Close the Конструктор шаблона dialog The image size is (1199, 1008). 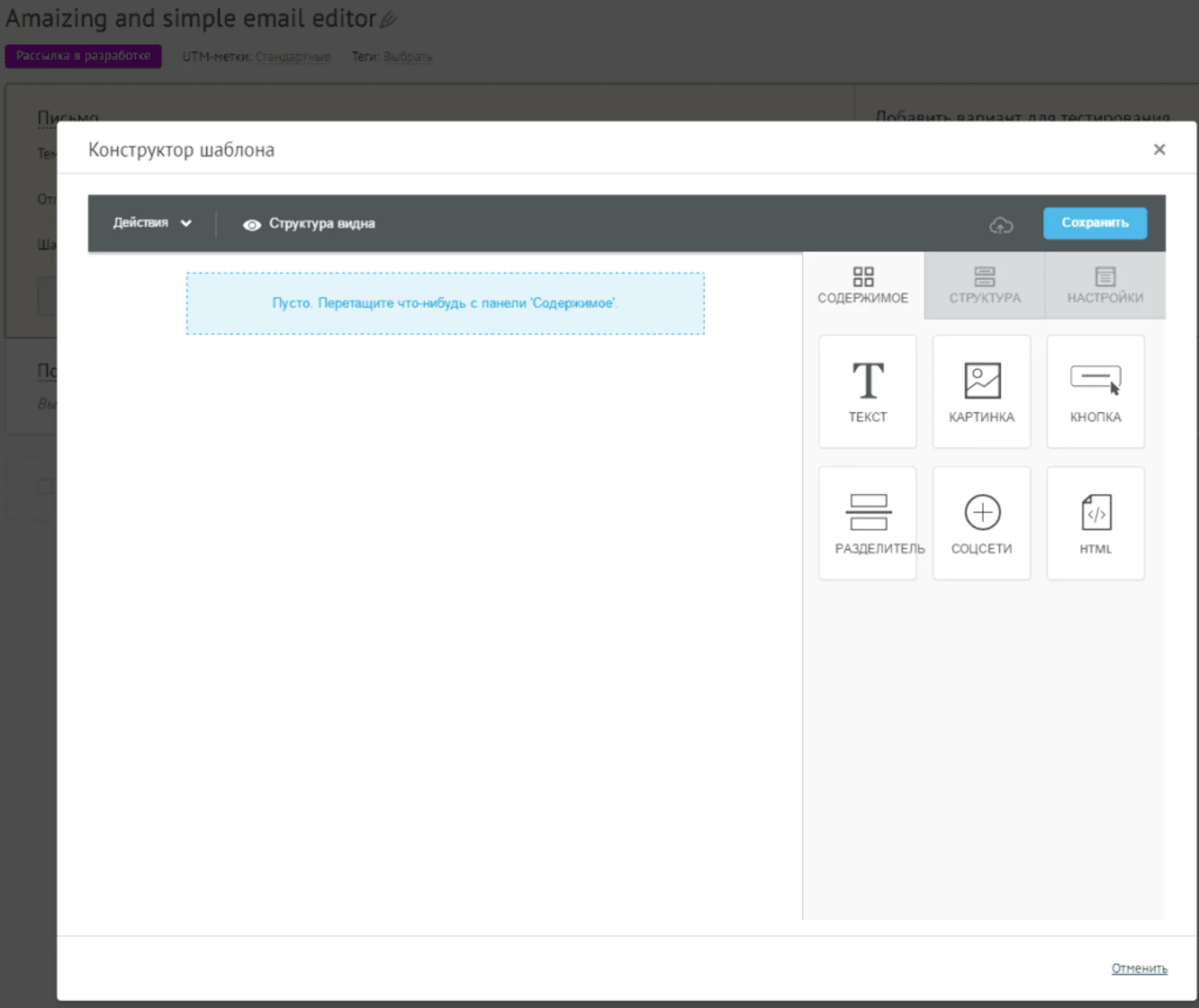point(1159,150)
